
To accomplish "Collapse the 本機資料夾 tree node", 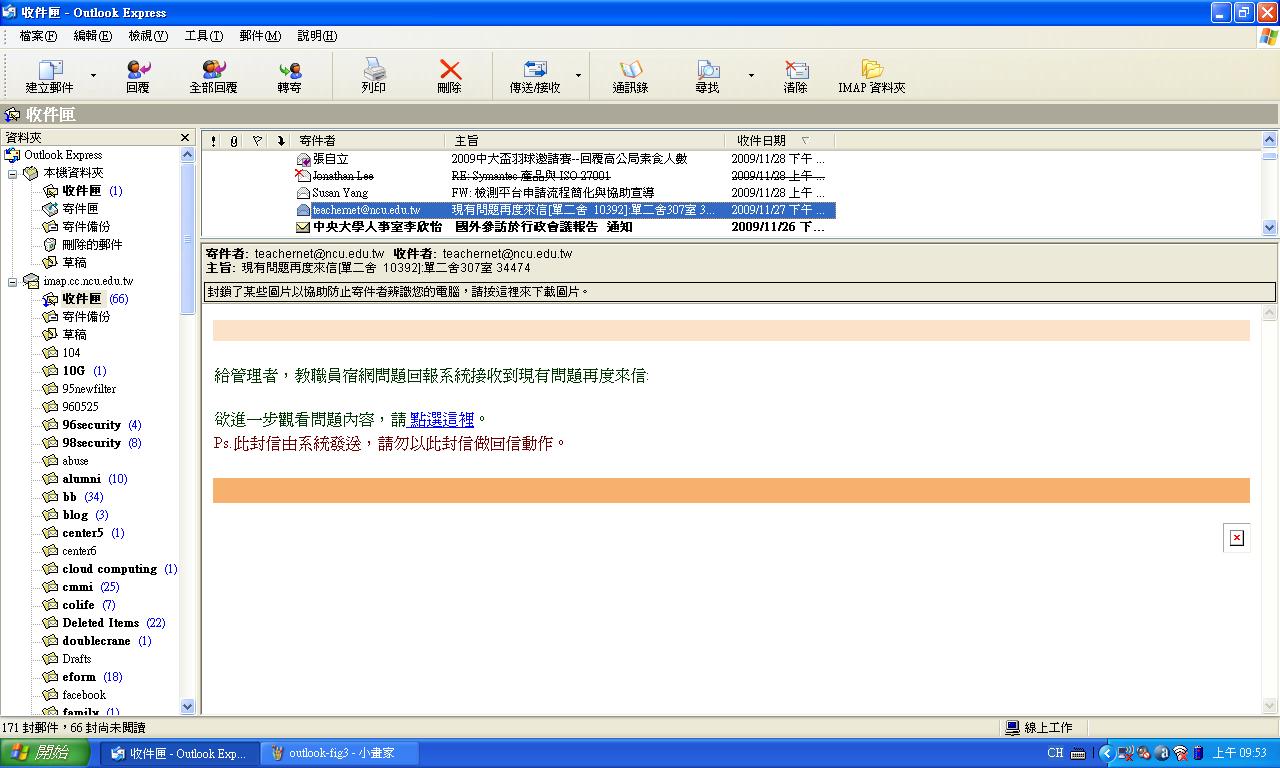I will 13,174.
